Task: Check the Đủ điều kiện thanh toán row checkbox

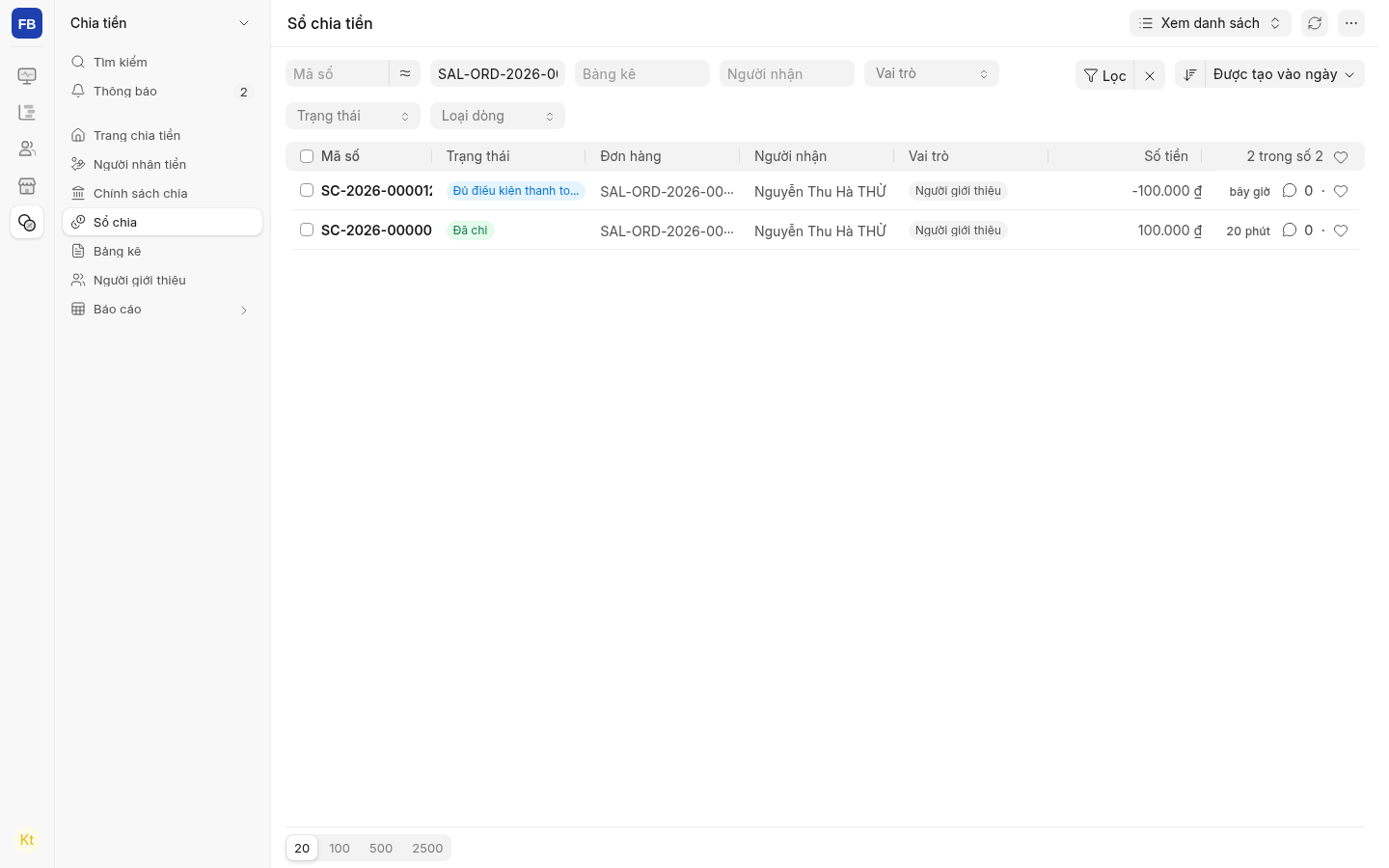Action: (x=307, y=190)
